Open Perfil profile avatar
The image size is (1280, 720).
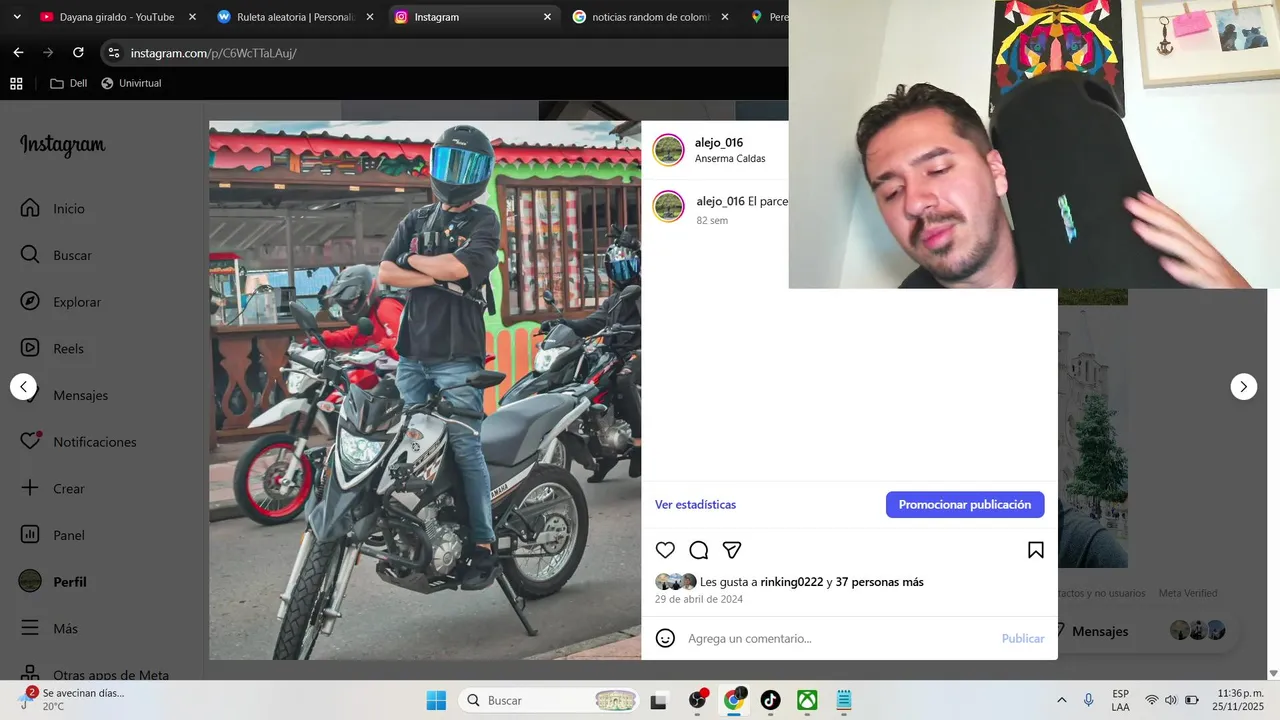[30, 581]
